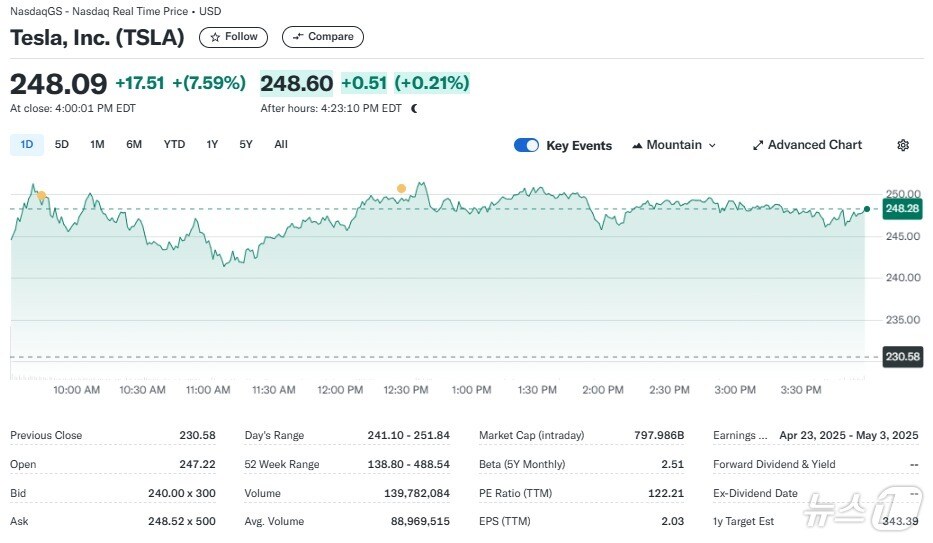
Task: Expand the Mountain chart style dropdown chevron
Action: (712, 145)
